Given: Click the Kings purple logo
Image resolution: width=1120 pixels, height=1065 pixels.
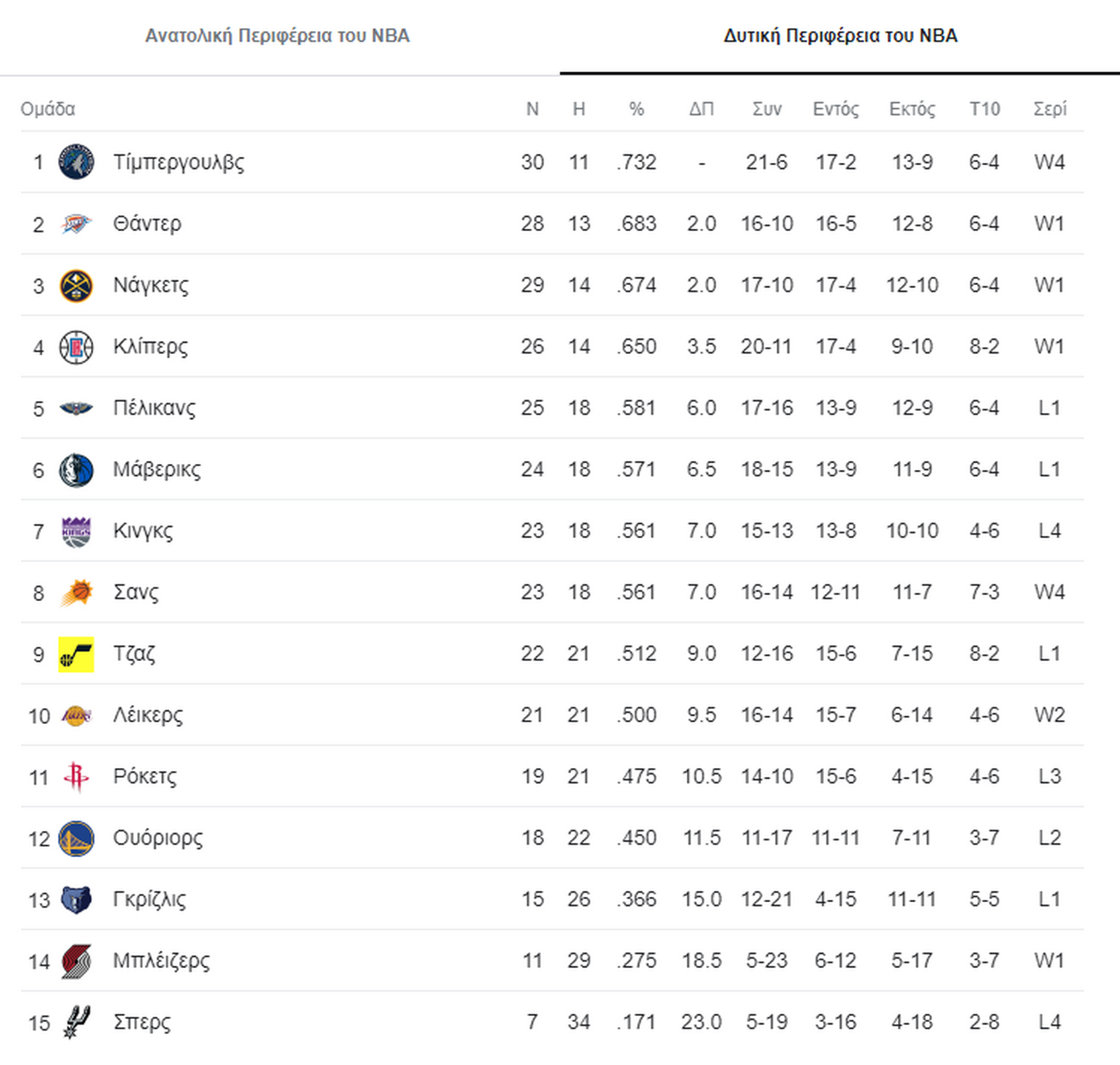Looking at the screenshot, I should pos(76,532).
